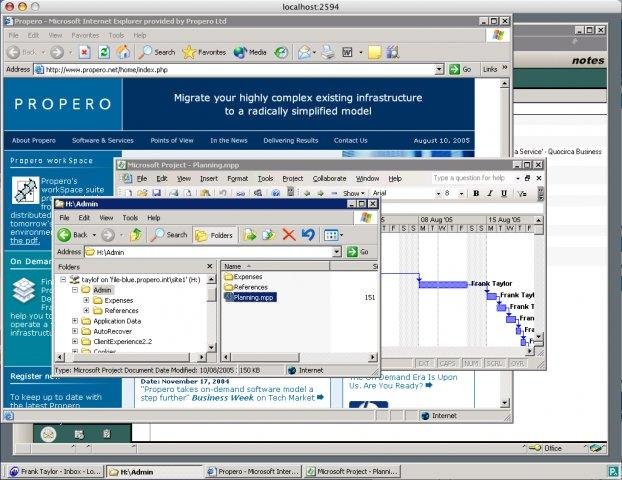Expand References folder in Folders tree
Screen dimensions: 622x480
pos(86,311)
